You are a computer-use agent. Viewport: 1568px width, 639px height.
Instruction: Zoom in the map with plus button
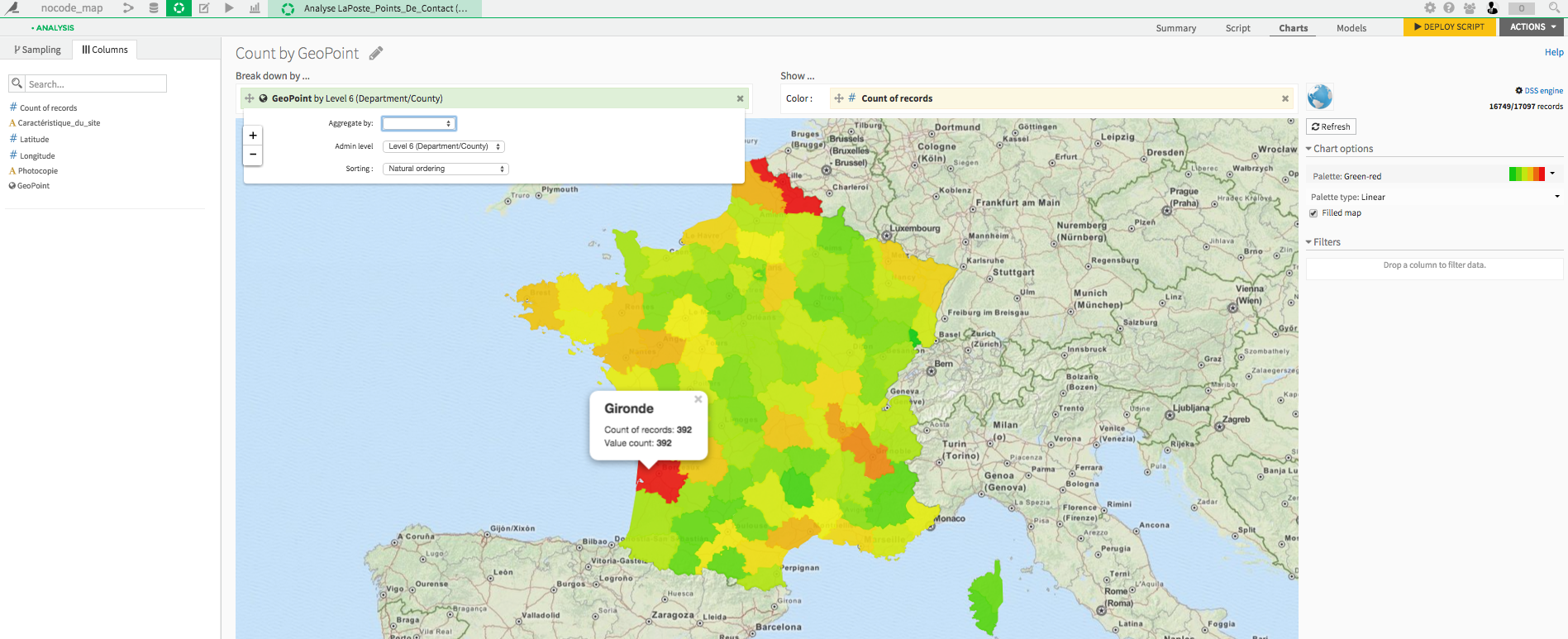(253, 136)
